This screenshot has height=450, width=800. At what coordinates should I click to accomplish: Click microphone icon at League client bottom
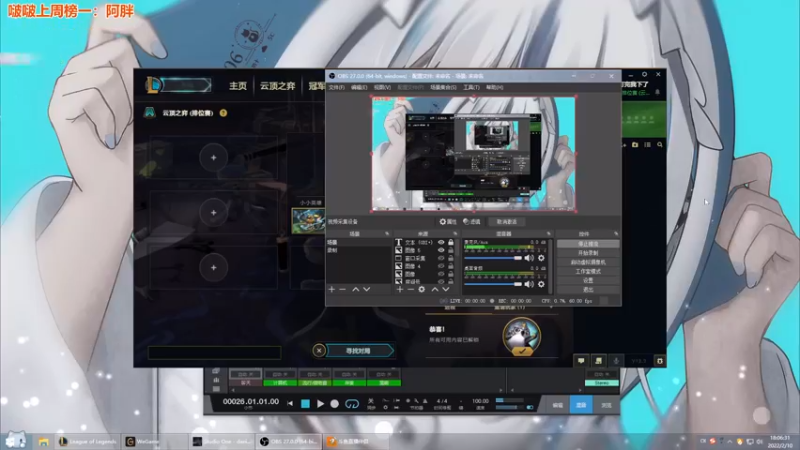point(616,361)
